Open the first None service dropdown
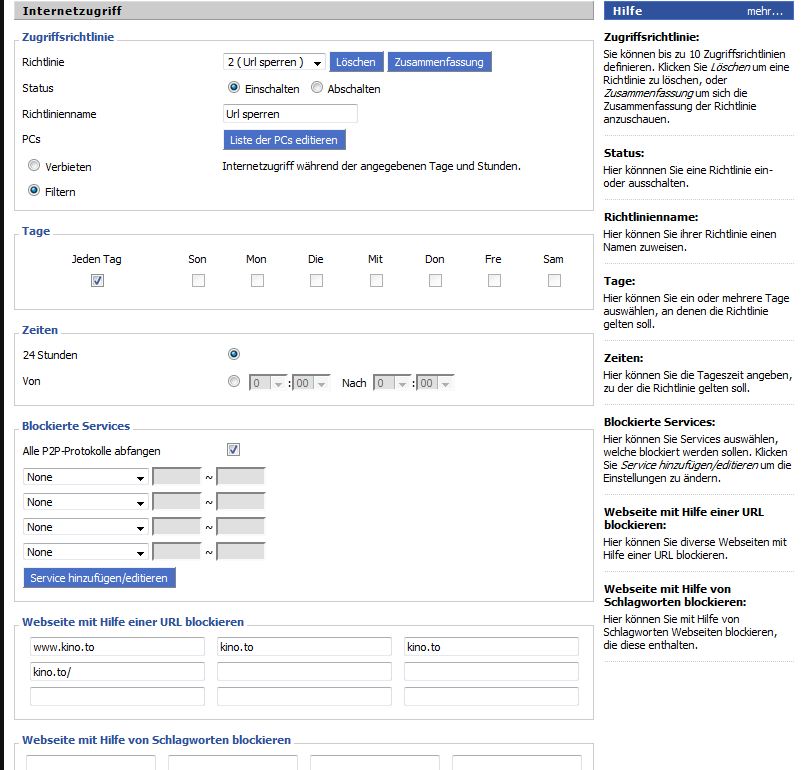This screenshot has height=770, width=803. point(86,477)
